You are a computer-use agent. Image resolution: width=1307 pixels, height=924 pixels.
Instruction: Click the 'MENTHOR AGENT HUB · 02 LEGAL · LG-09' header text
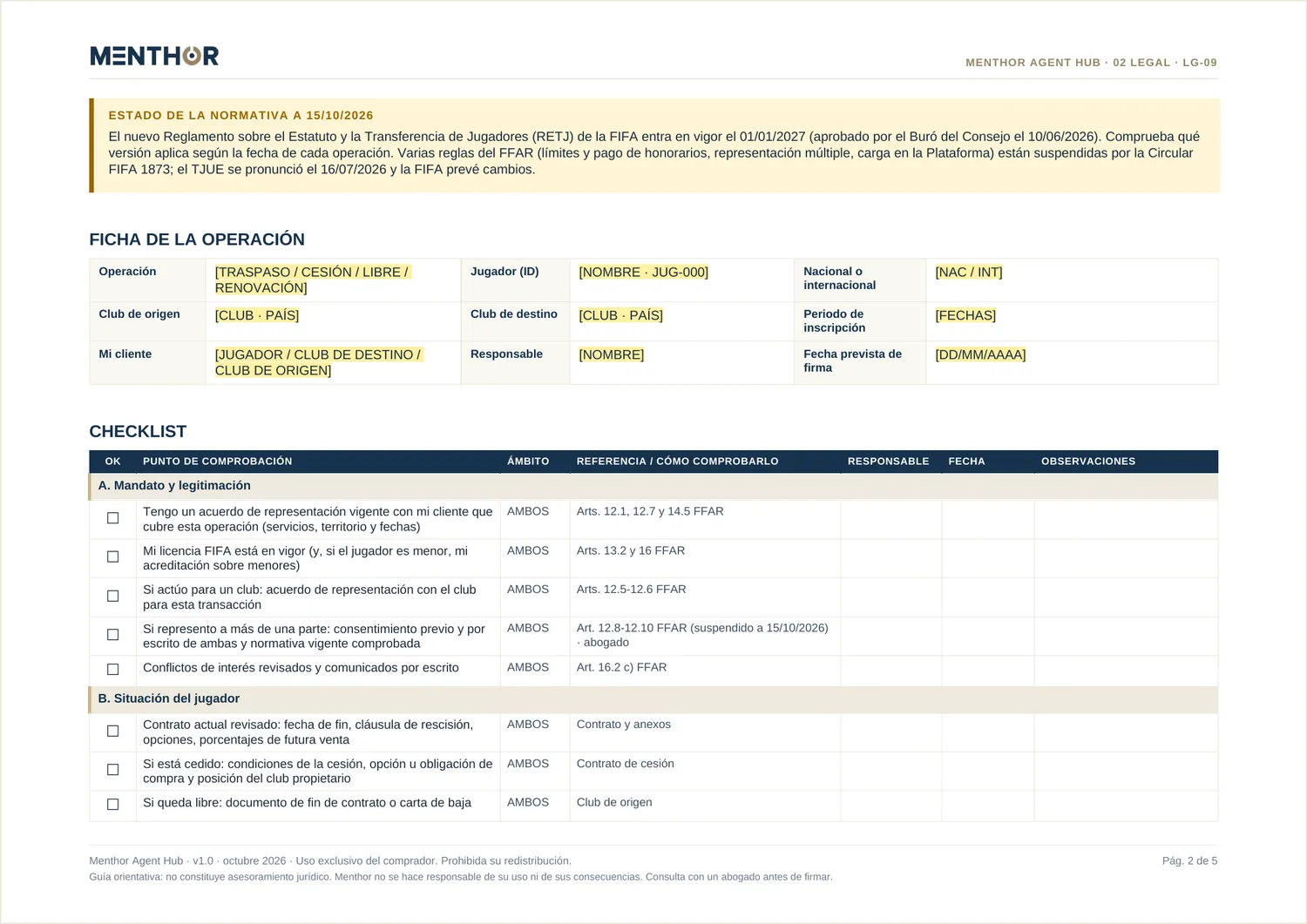(x=1091, y=63)
